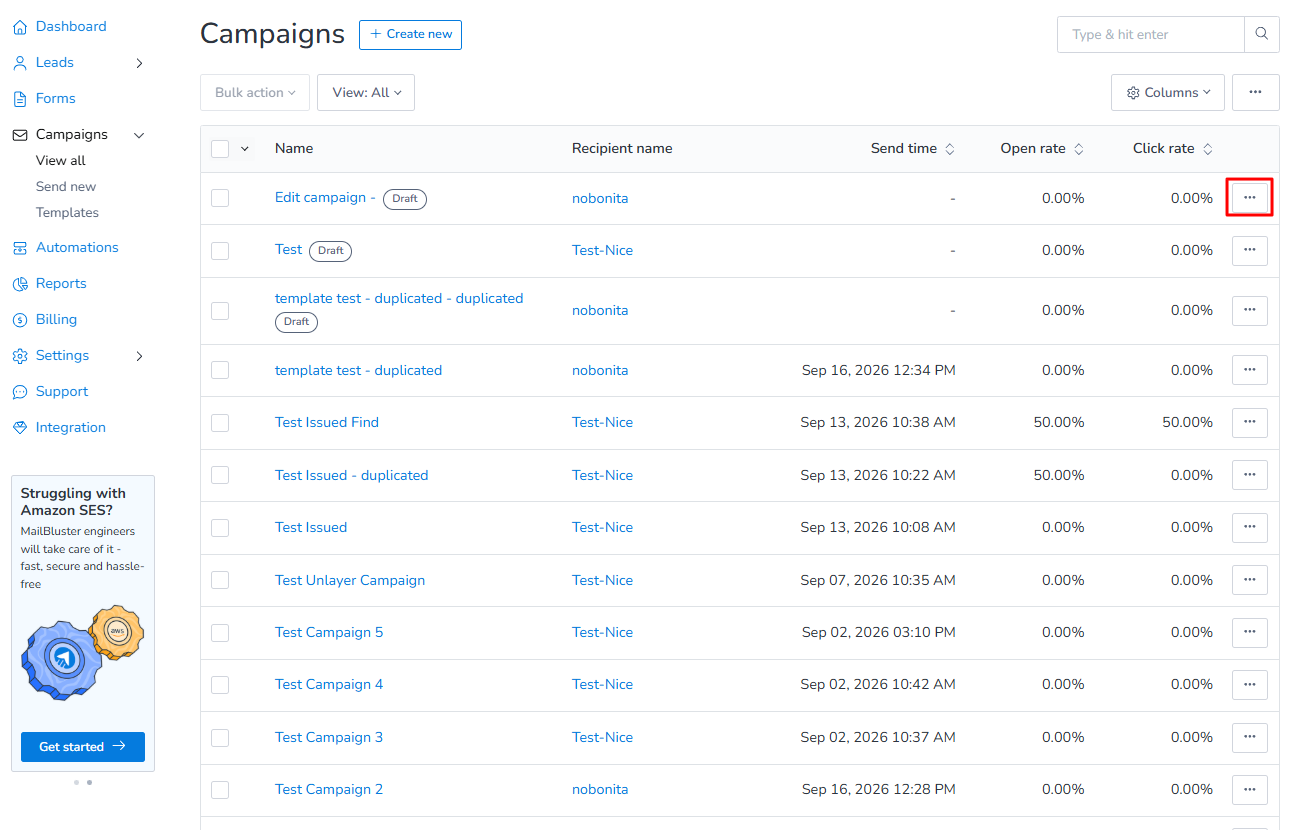Click the Reports pie chart icon
The height and width of the screenshot is (830, 1291).
click(20, 284)
